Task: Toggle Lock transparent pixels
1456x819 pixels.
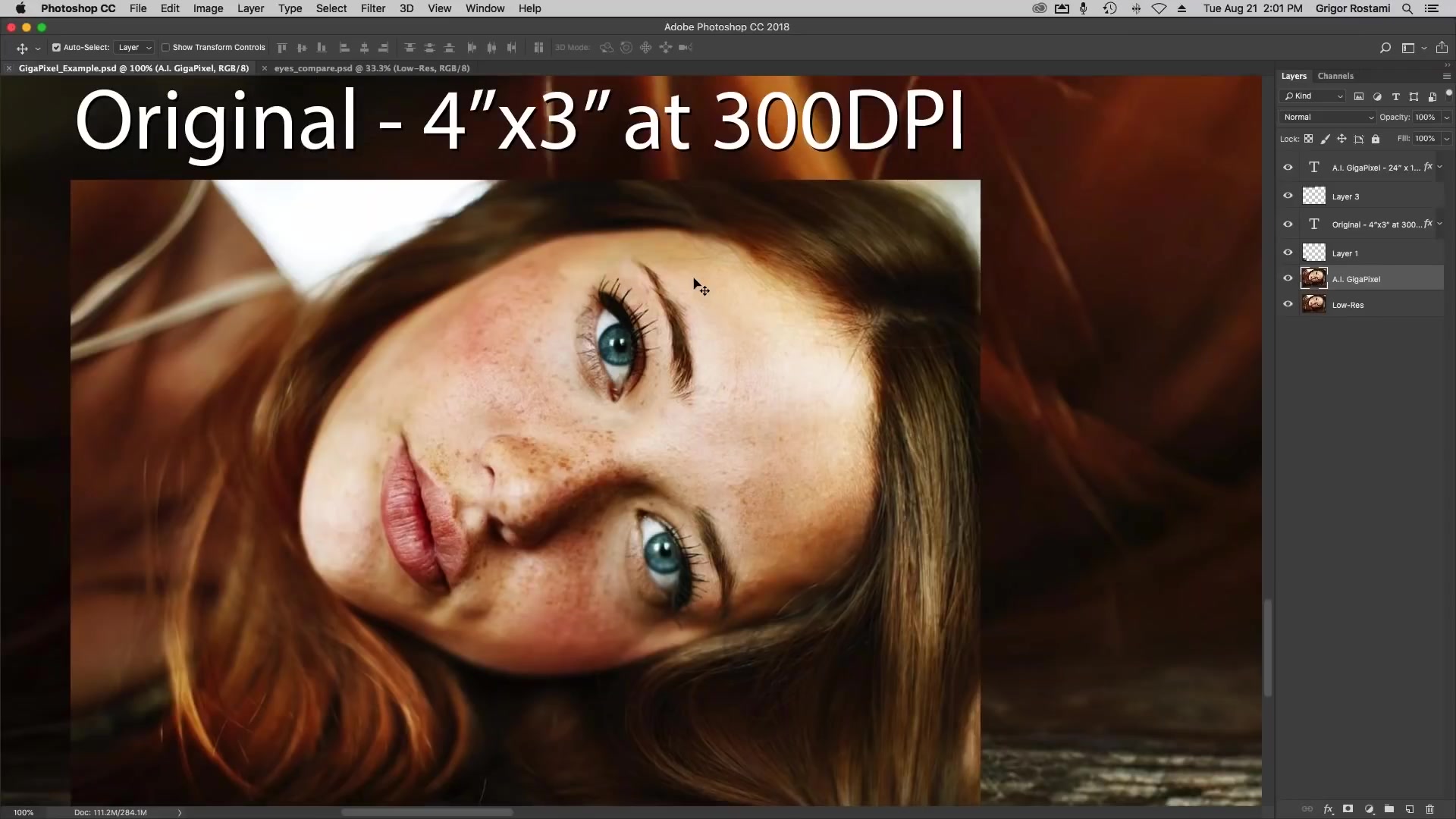Action: tap(1308, 139)
